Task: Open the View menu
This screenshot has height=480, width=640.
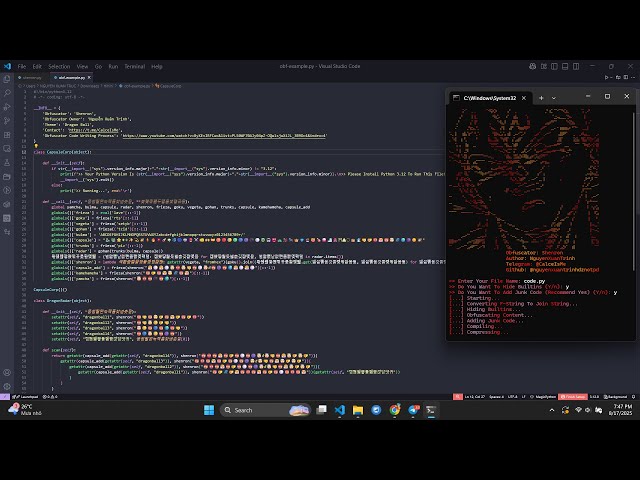Action: point(82,66)
